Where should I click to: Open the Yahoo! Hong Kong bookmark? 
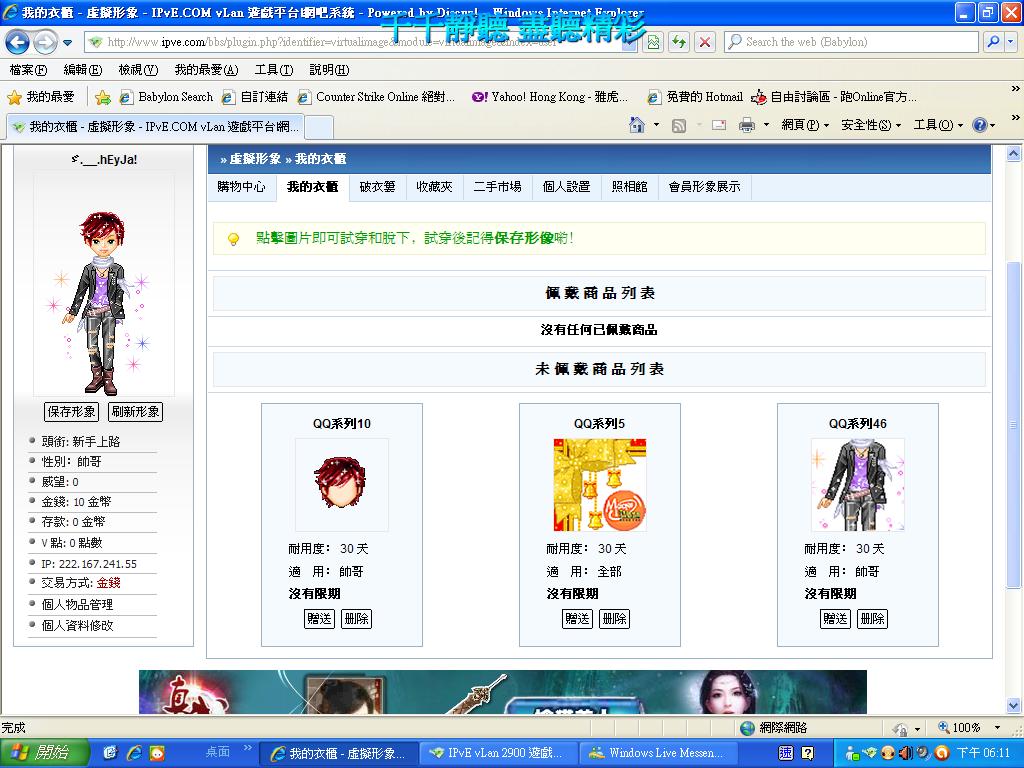pos(550,97)
